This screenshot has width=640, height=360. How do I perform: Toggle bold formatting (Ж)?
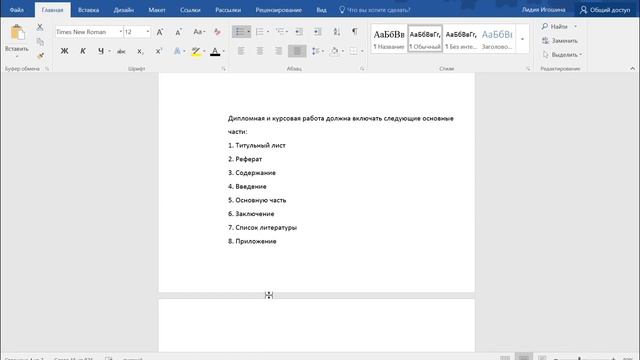pos(64,51)
